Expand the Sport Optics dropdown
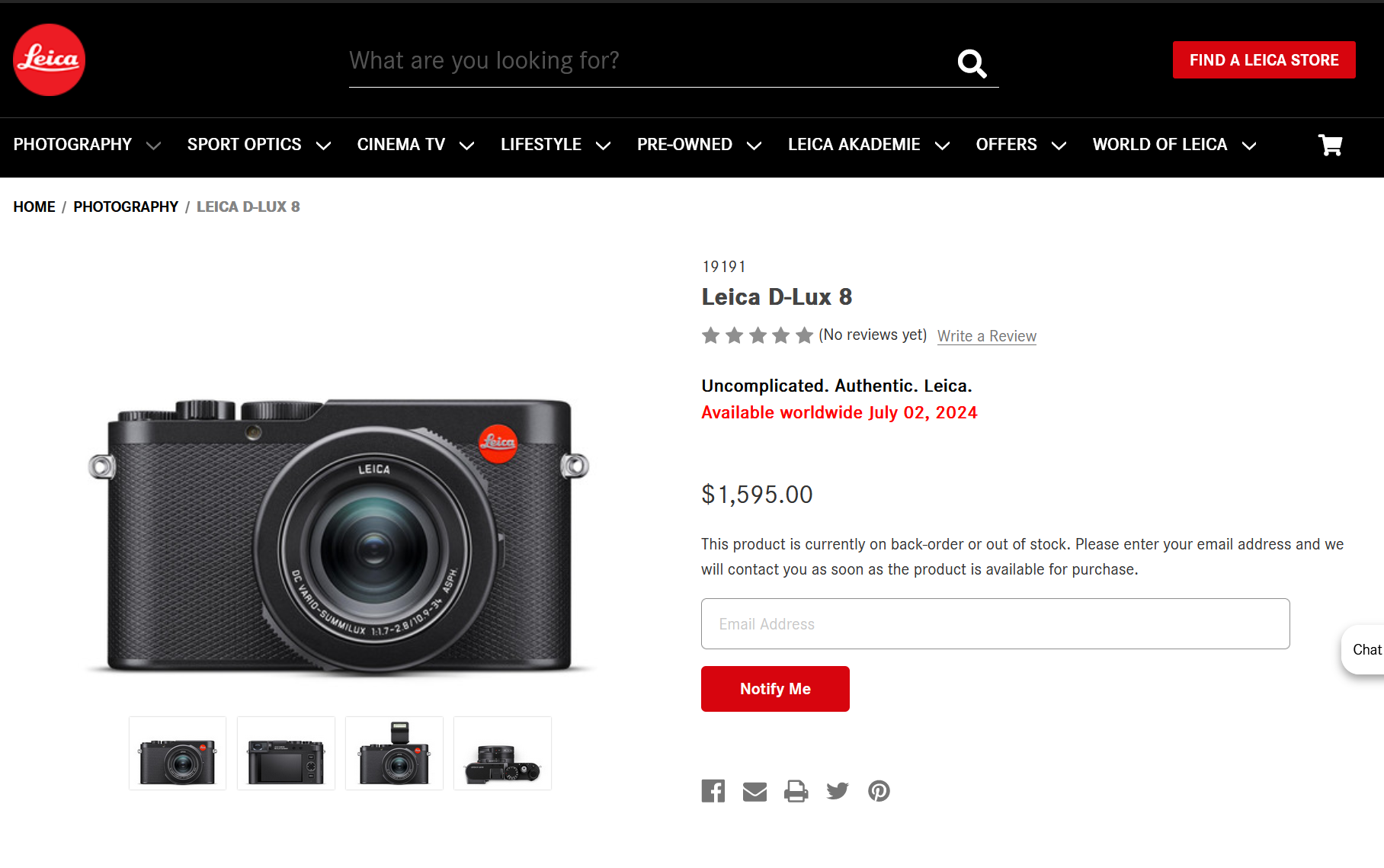The image size is (1384, 868). pos(259,145)
